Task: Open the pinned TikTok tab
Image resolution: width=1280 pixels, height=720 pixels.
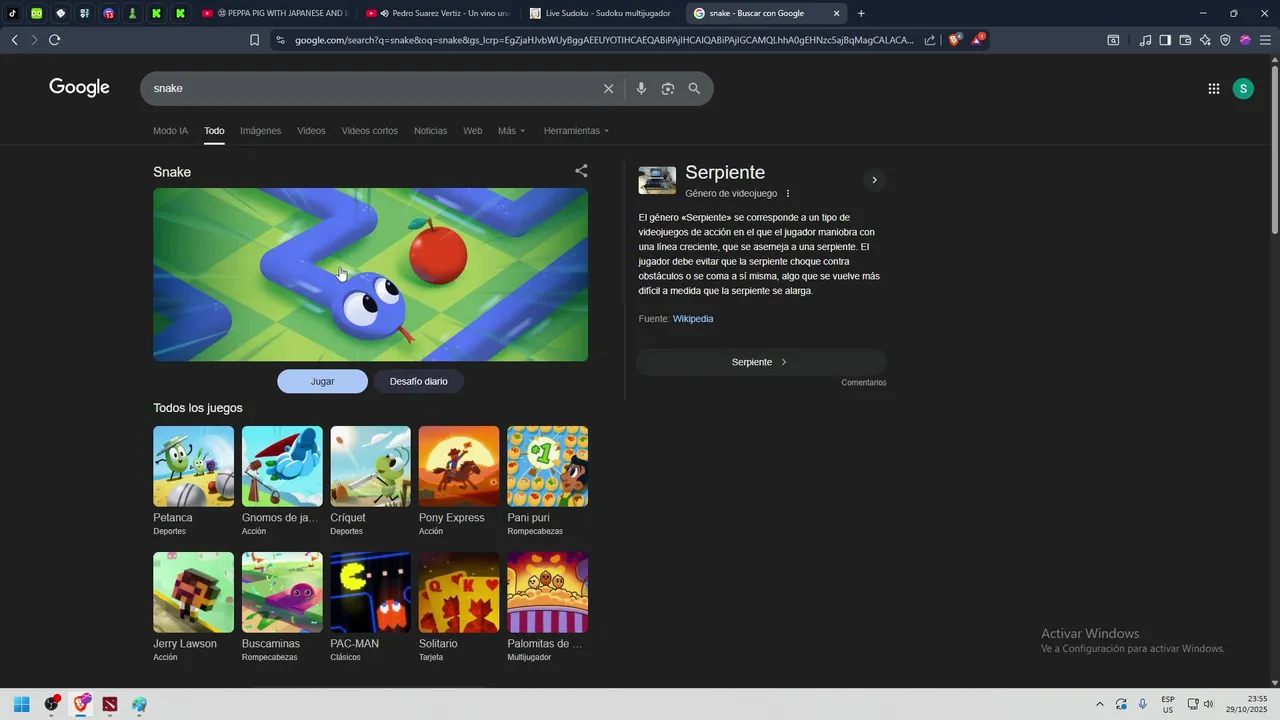Action: [x=13, y=13]
